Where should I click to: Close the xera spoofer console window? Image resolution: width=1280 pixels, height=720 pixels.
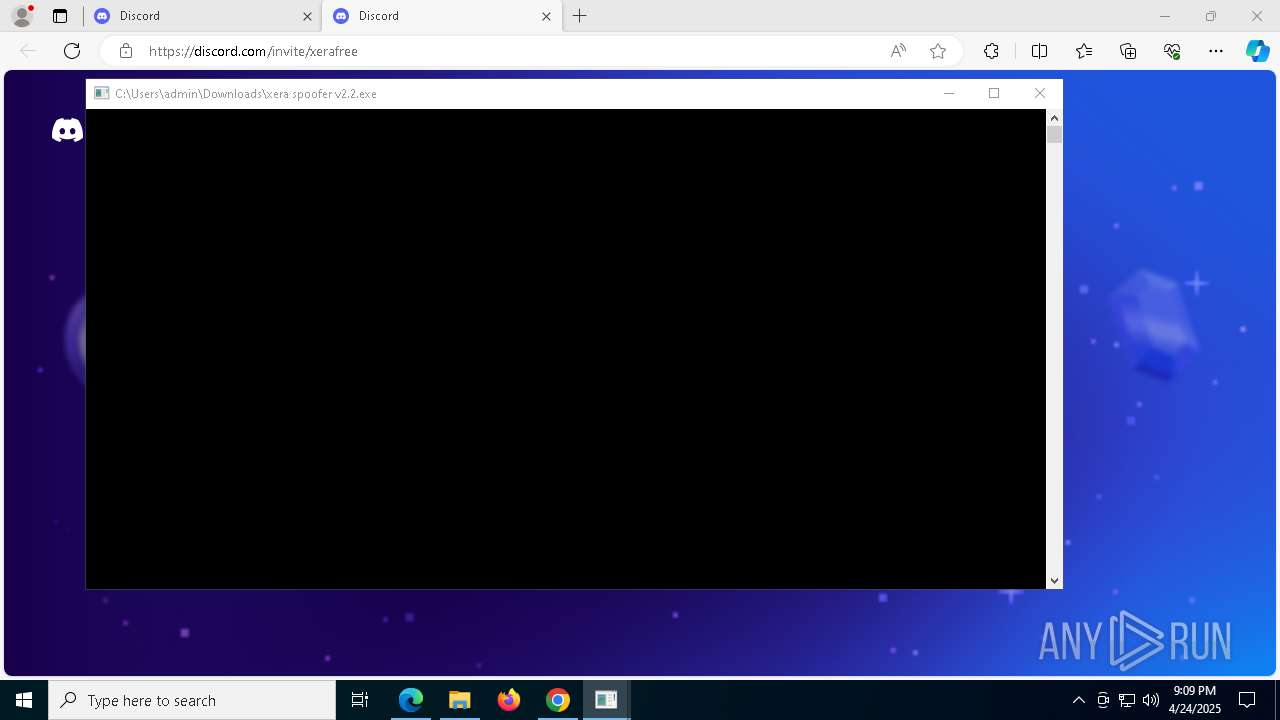(1040, 93)
